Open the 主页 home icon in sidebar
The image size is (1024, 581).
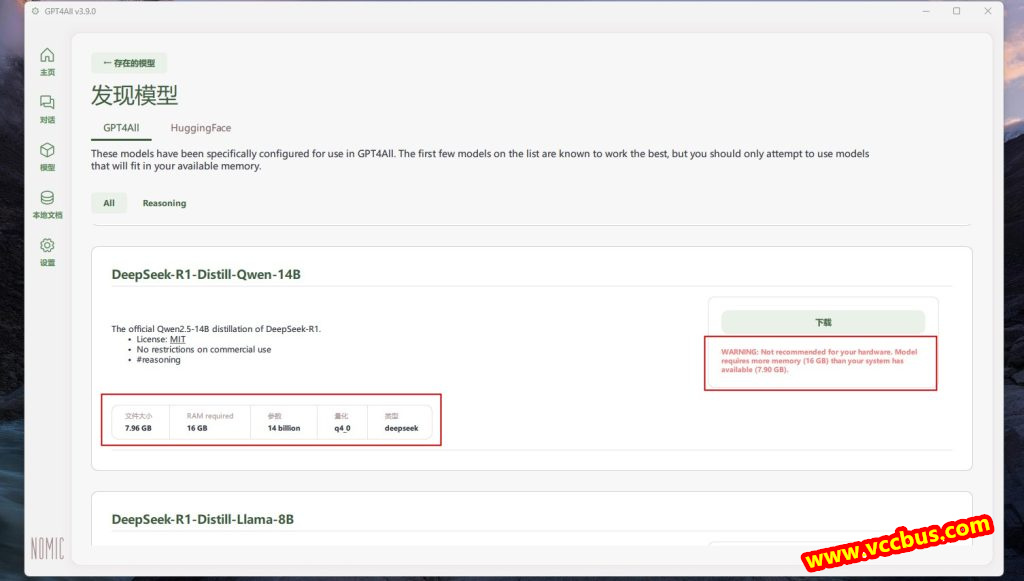pyautogui.click(x=47, y=56)
